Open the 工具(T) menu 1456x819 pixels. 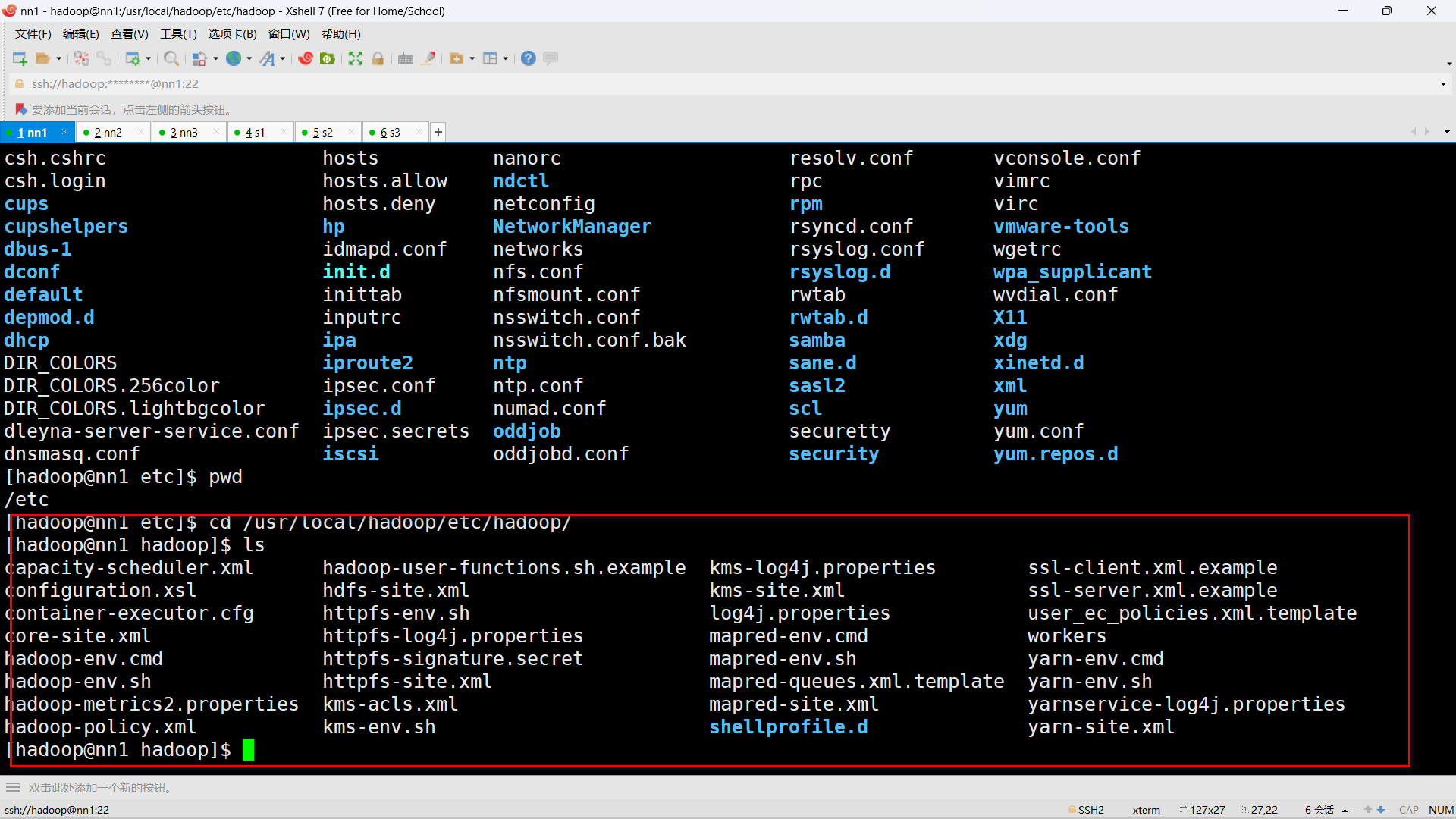(178, 34)
